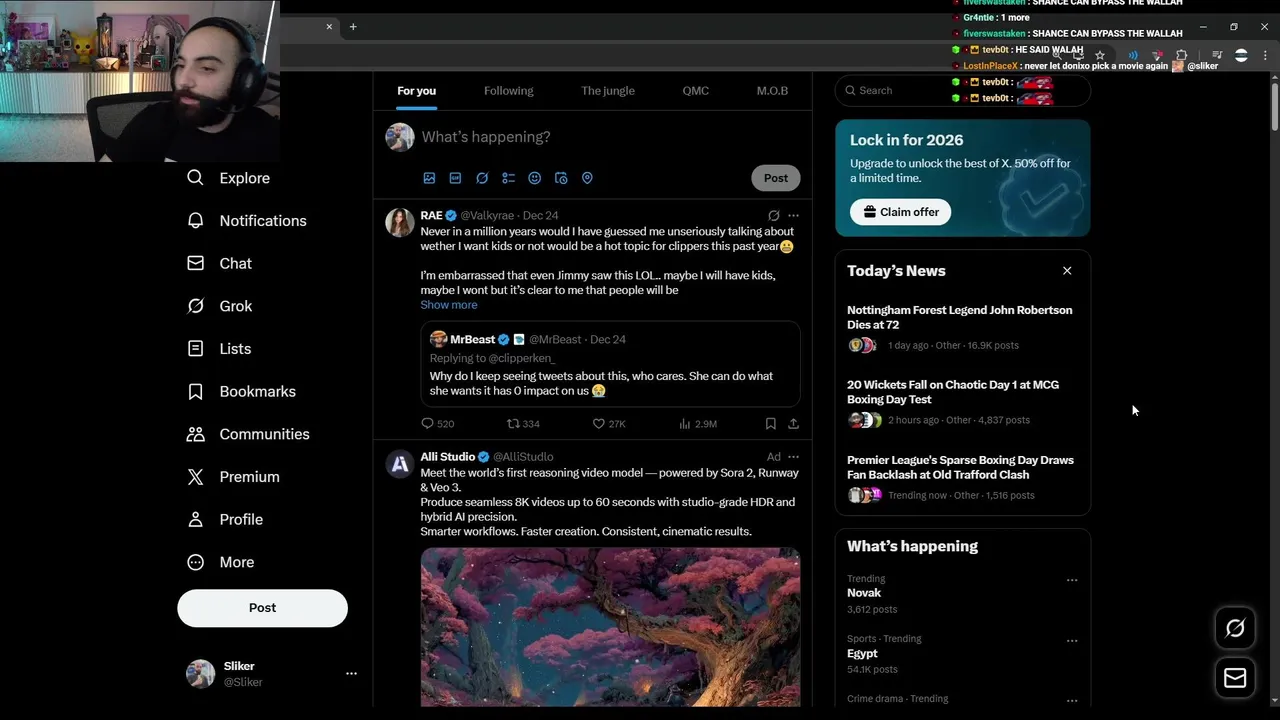The image size is (1280, 720).
Task: Click the Grok enhance icon in composer
Action: (x=482, y=178)
